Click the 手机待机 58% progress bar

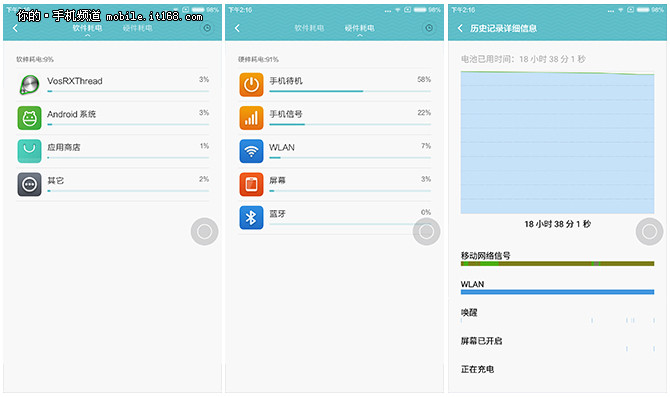coord(350,91)
